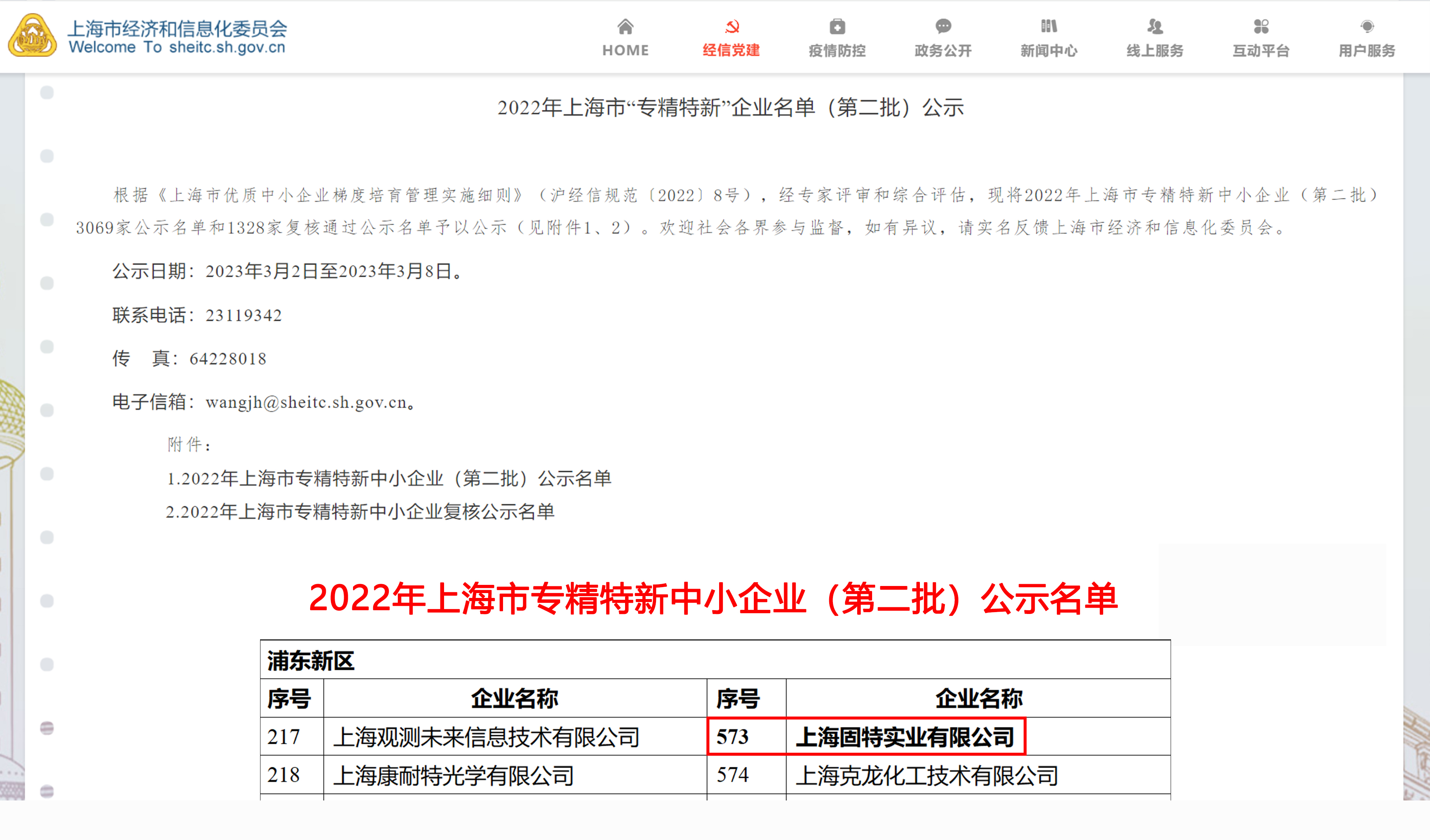Viewport: 1430px width, 840px height.
Task: Click the 线上服务 people icon
Action: tap(1155, 26)
